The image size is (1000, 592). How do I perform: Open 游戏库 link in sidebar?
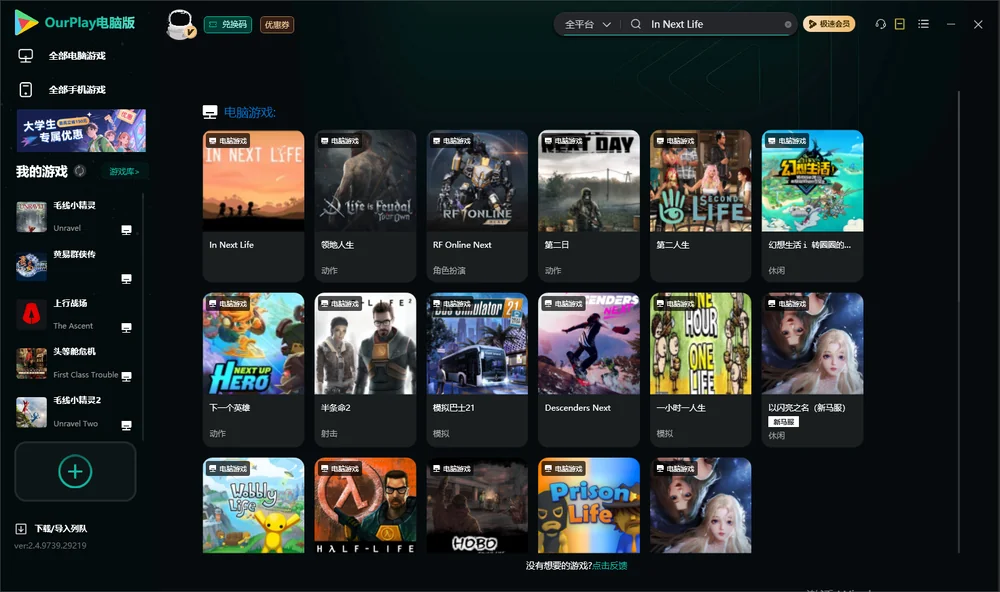tap(124, 172)
